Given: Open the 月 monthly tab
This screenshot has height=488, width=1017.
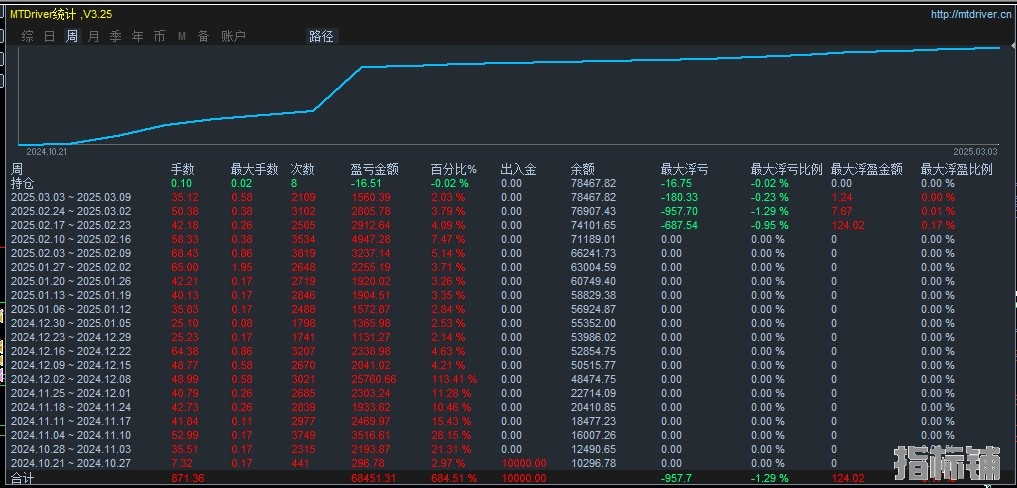Looking at the screenshot, I should coord(93,36).
